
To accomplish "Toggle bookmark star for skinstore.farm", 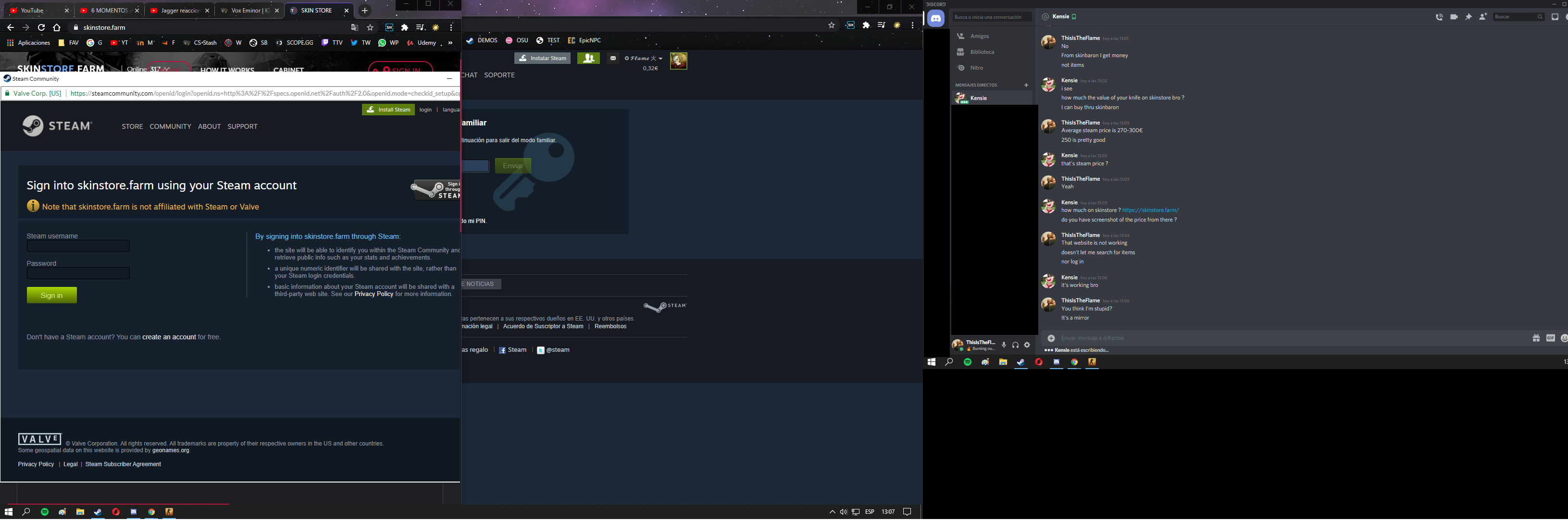I will click(x=370, y=27).
